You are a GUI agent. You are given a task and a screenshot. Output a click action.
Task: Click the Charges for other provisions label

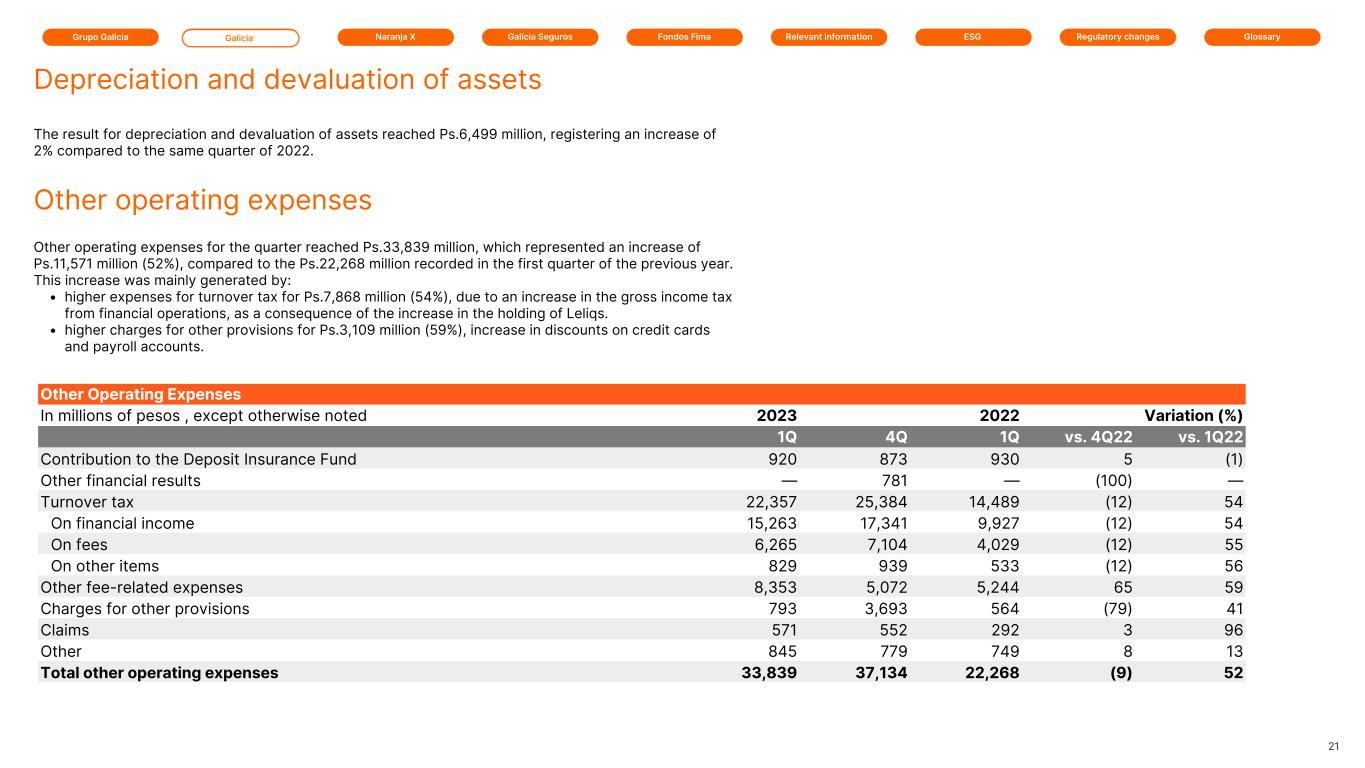(145, 608)
